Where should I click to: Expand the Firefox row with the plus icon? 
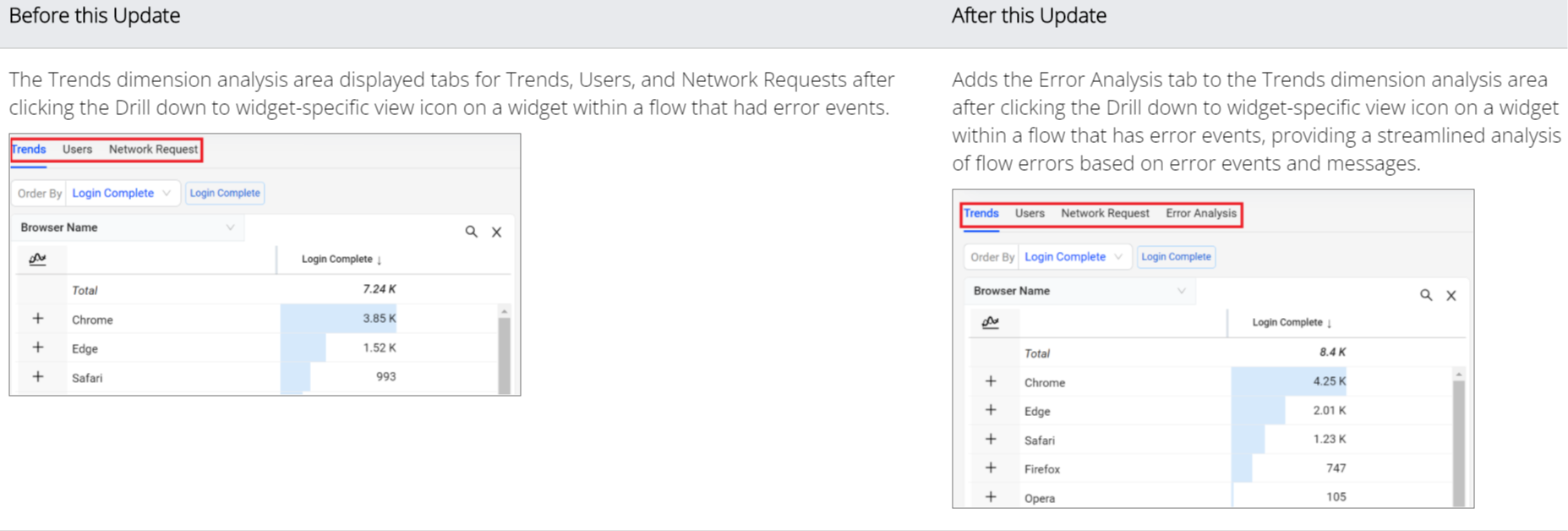[x=991, y=468]
